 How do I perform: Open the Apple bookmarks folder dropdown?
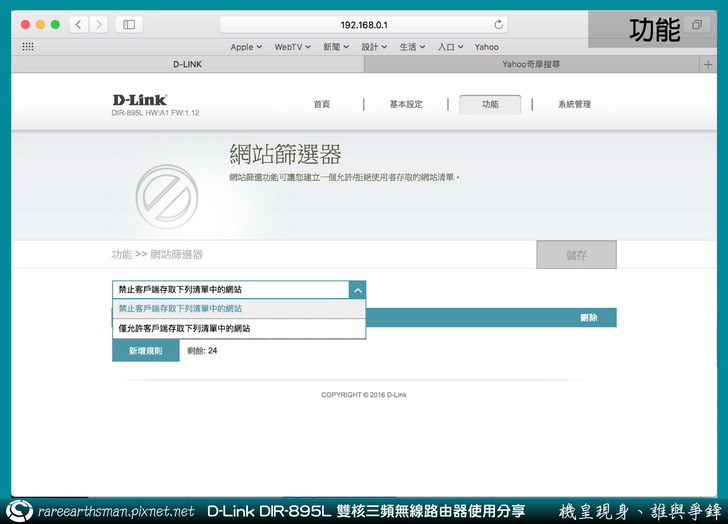point(246,46)
